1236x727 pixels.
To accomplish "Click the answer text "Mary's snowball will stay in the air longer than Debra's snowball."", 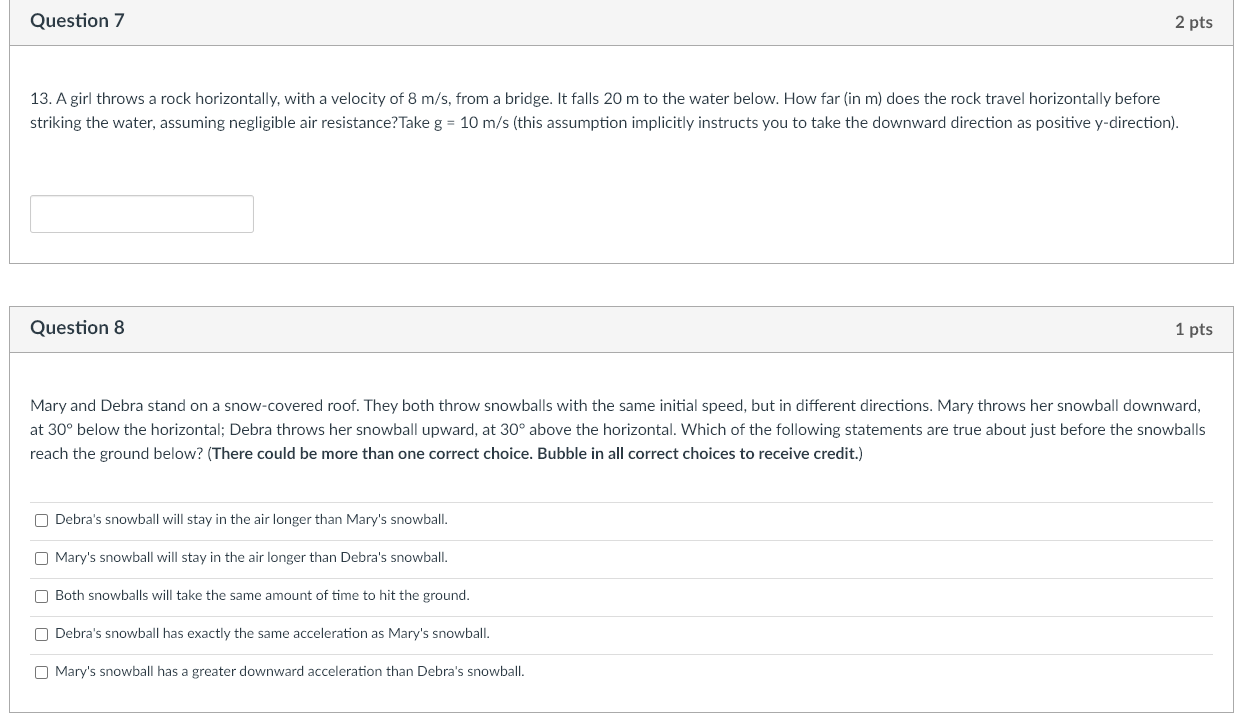I will [251, 558].
